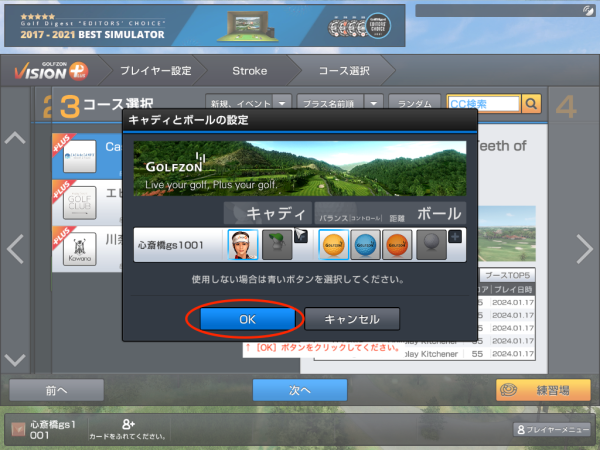
Task: Select the grey no-ball option
Action: [431, 245]
